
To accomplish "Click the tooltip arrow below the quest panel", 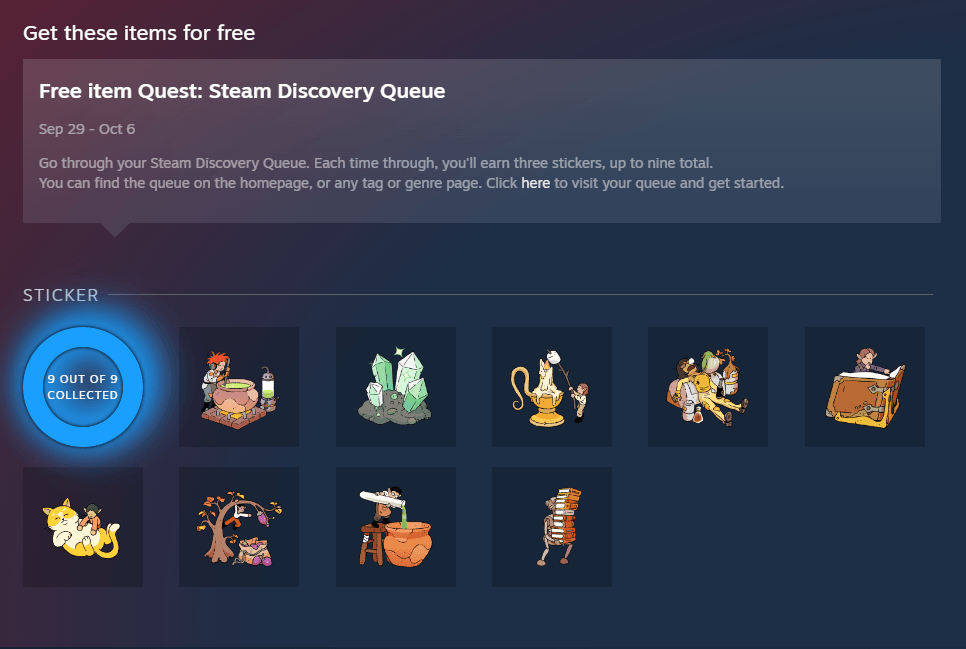I will 115,229.
